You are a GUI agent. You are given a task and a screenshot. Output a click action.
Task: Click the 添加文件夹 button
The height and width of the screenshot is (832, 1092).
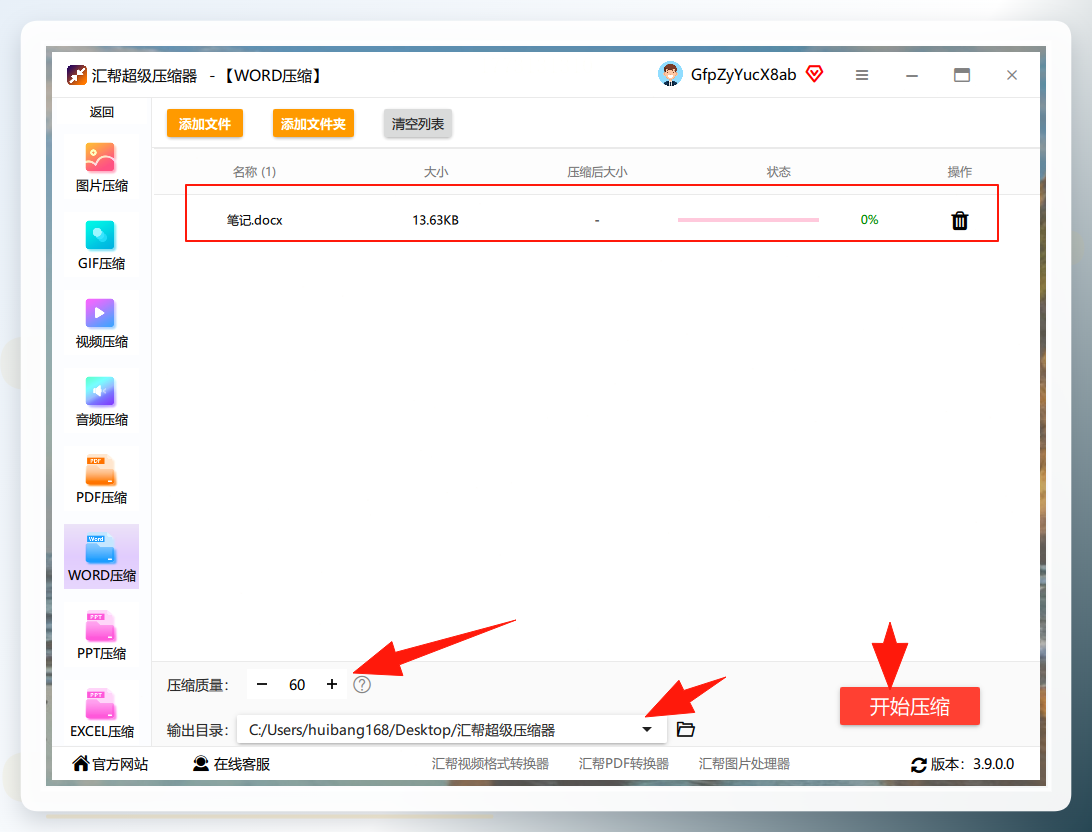pos(313,124)
